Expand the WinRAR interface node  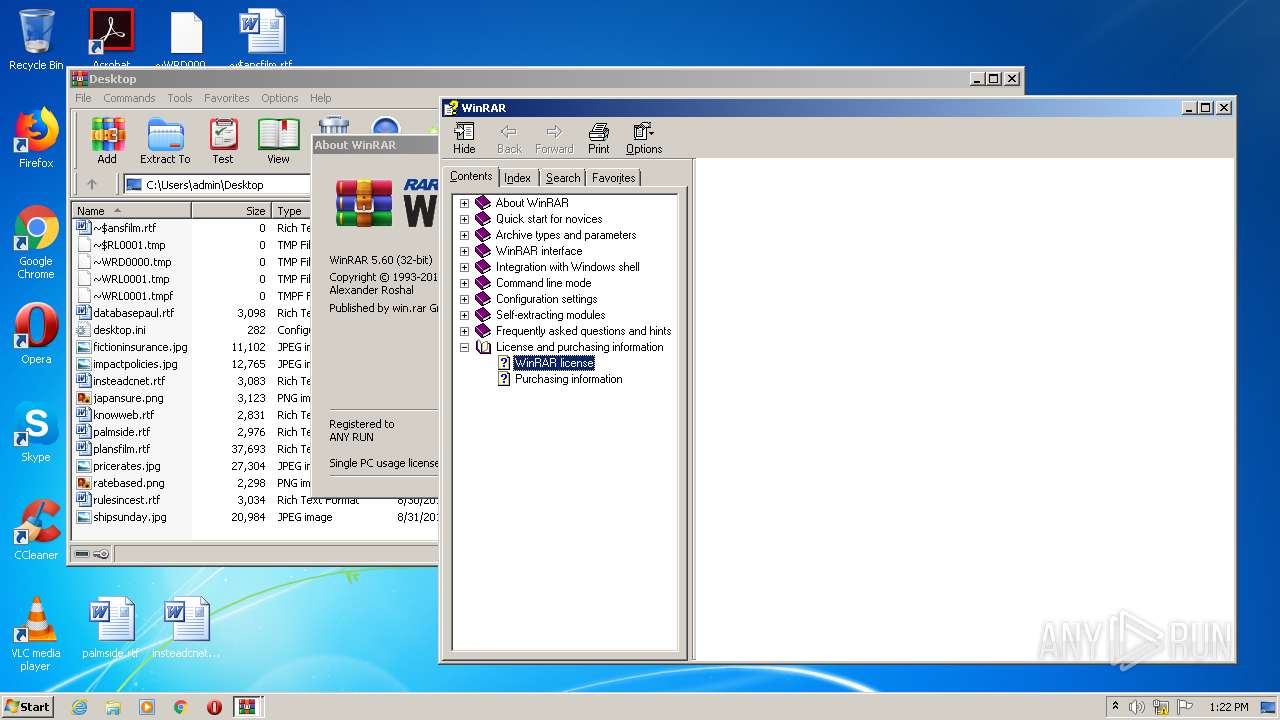[x=464, y=251]
